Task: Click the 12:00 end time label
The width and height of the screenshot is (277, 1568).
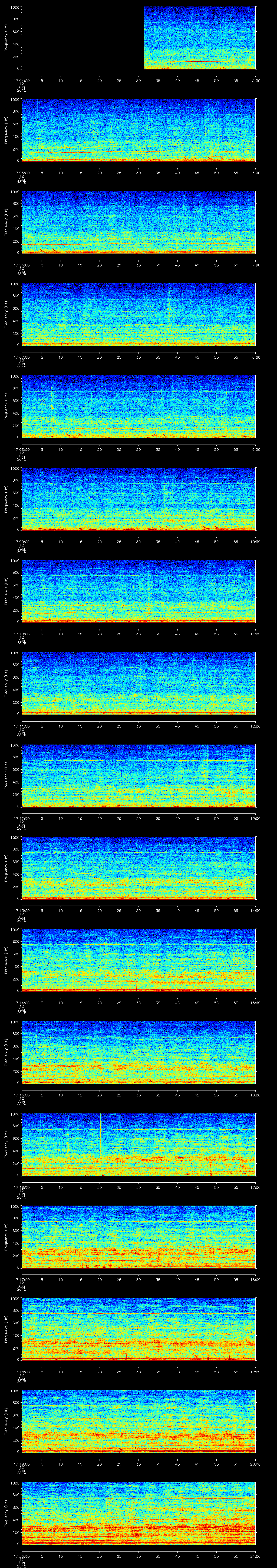Action: [x=255, y=726]
